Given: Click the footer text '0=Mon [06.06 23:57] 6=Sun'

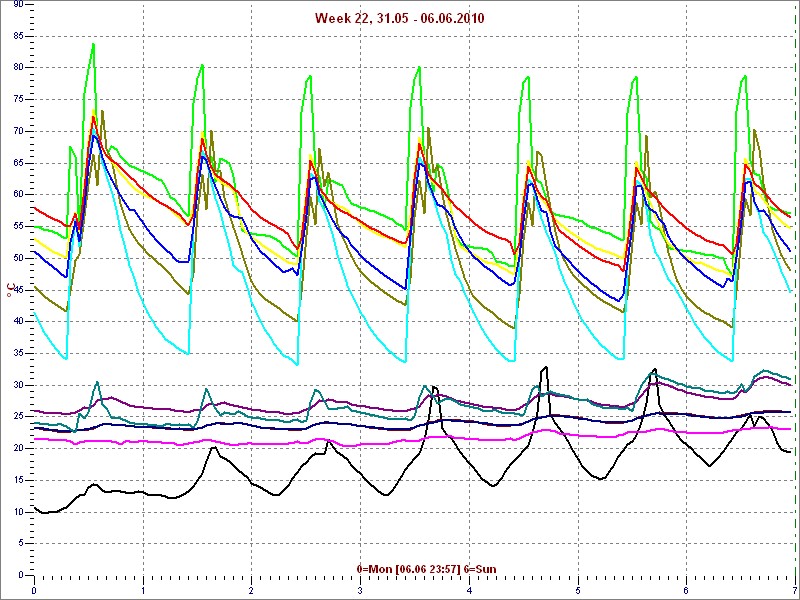Looking at the screenshot, I should click(x=426, y=569).
